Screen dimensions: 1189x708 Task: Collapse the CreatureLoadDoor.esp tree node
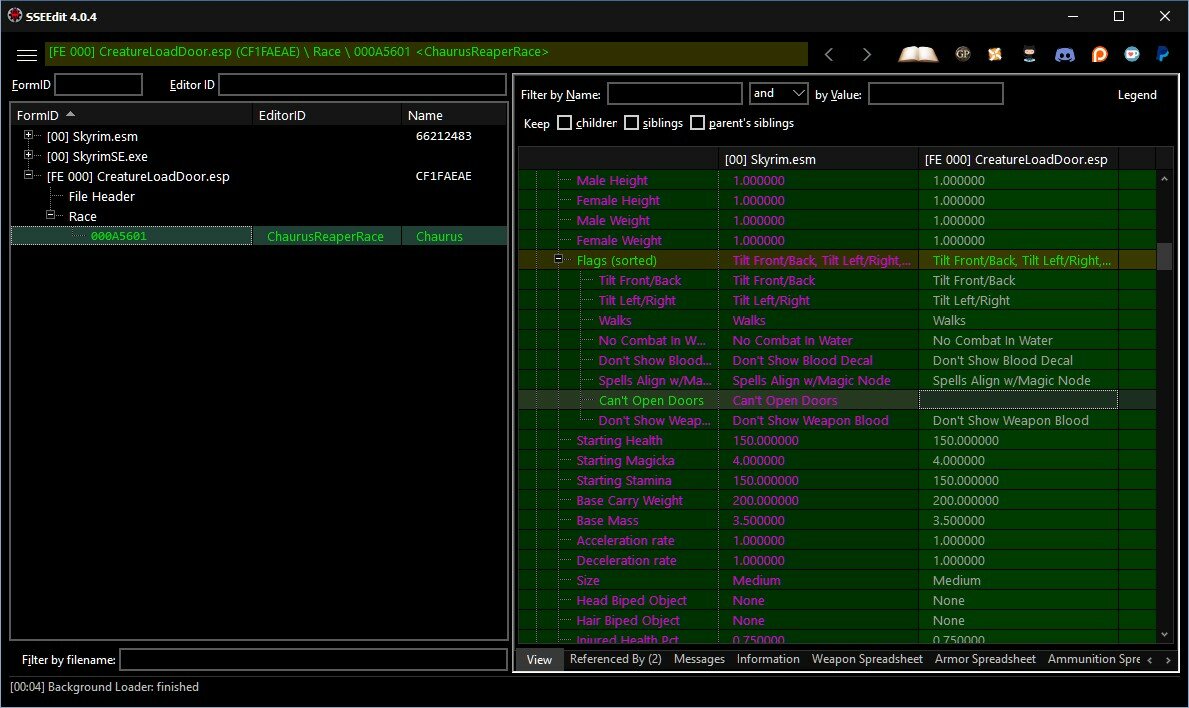click(28, 175)
